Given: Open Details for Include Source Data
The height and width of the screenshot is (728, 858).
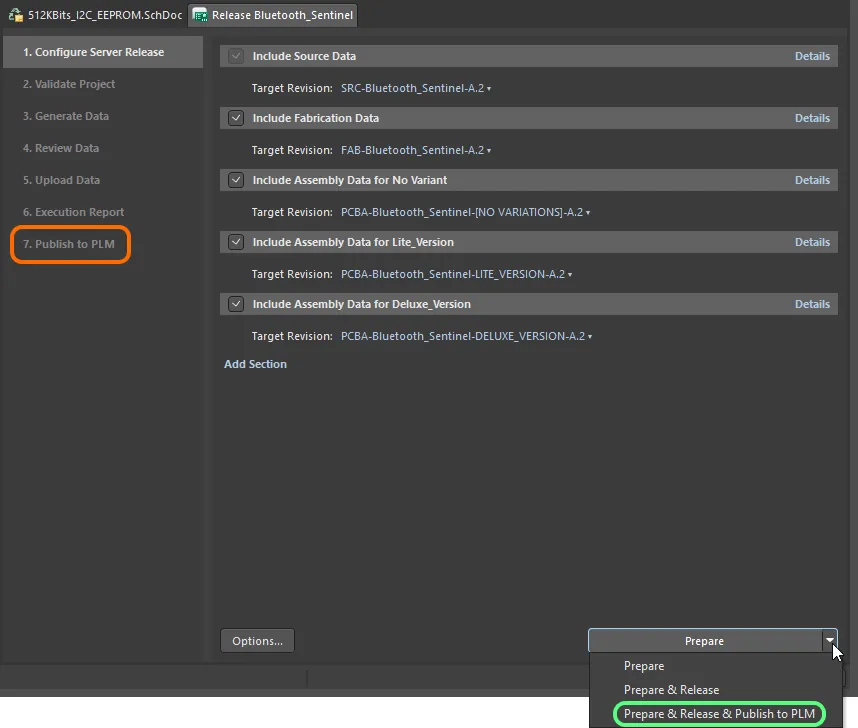Looking at the screenshot, I should [812, 56].
